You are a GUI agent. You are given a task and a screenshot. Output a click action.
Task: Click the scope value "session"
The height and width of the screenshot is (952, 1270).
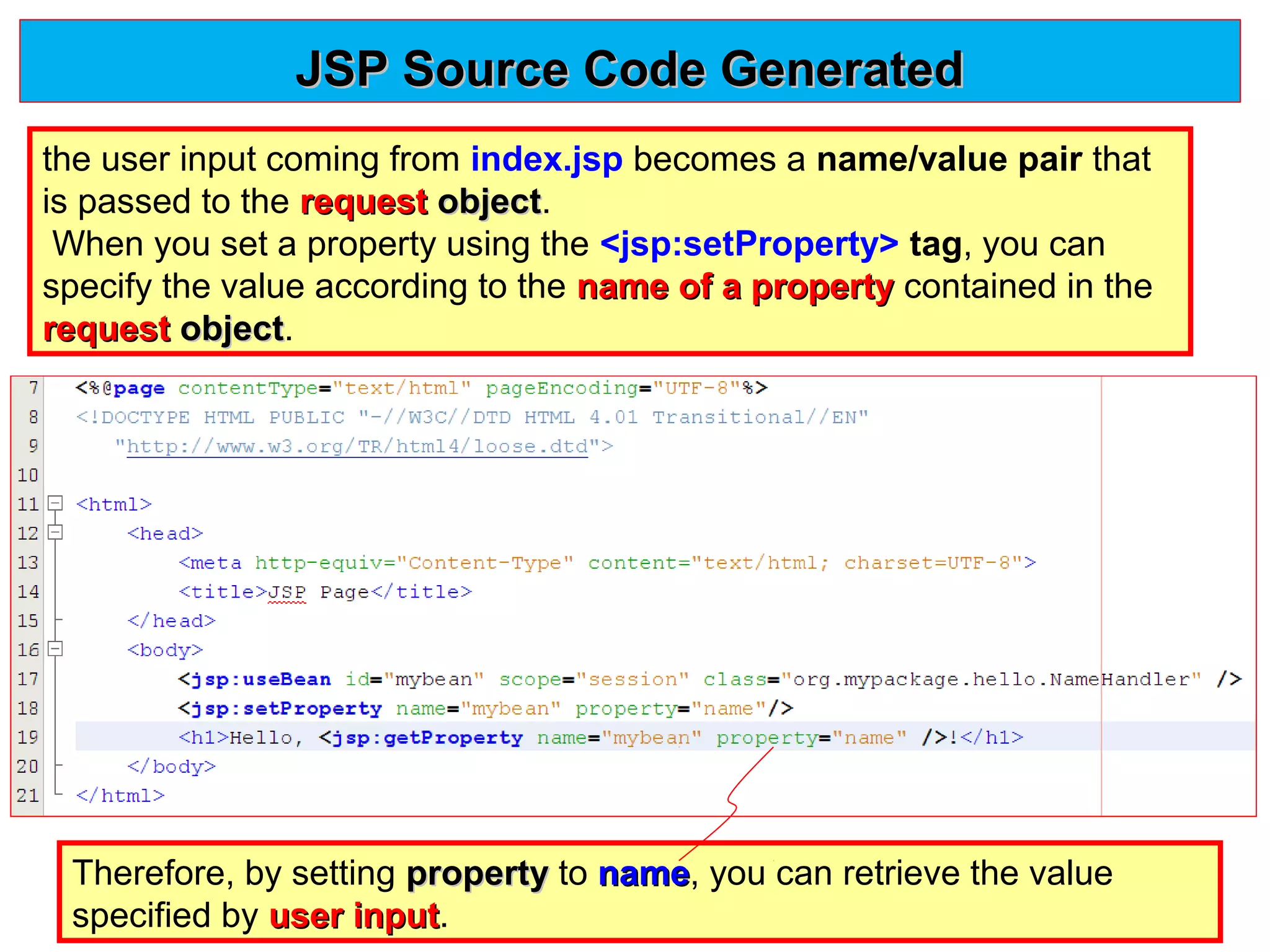(633, 679)
